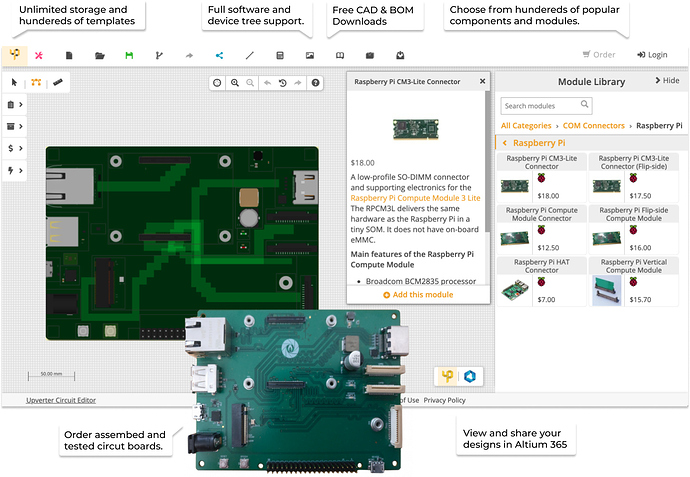This screenshot has height=477, width=690.
Task: Click the CM3-Lite module image in popup
Action: 416,129
